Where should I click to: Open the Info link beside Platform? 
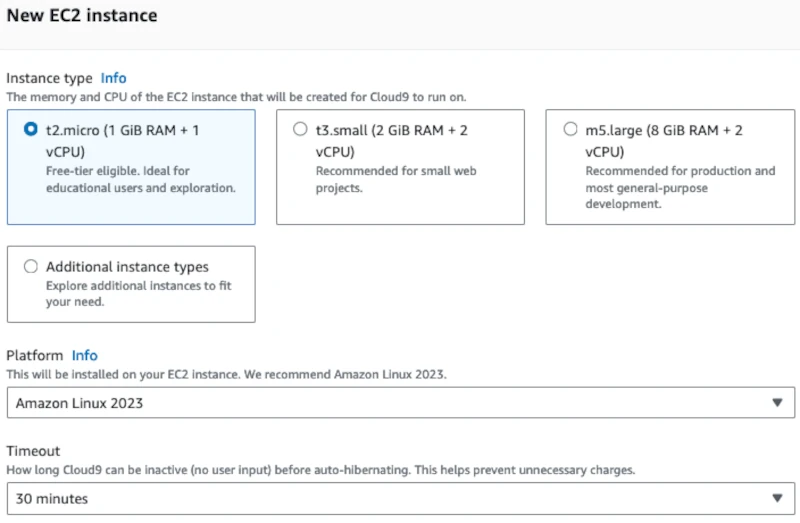pyautogui.click(x=84, y=355)
